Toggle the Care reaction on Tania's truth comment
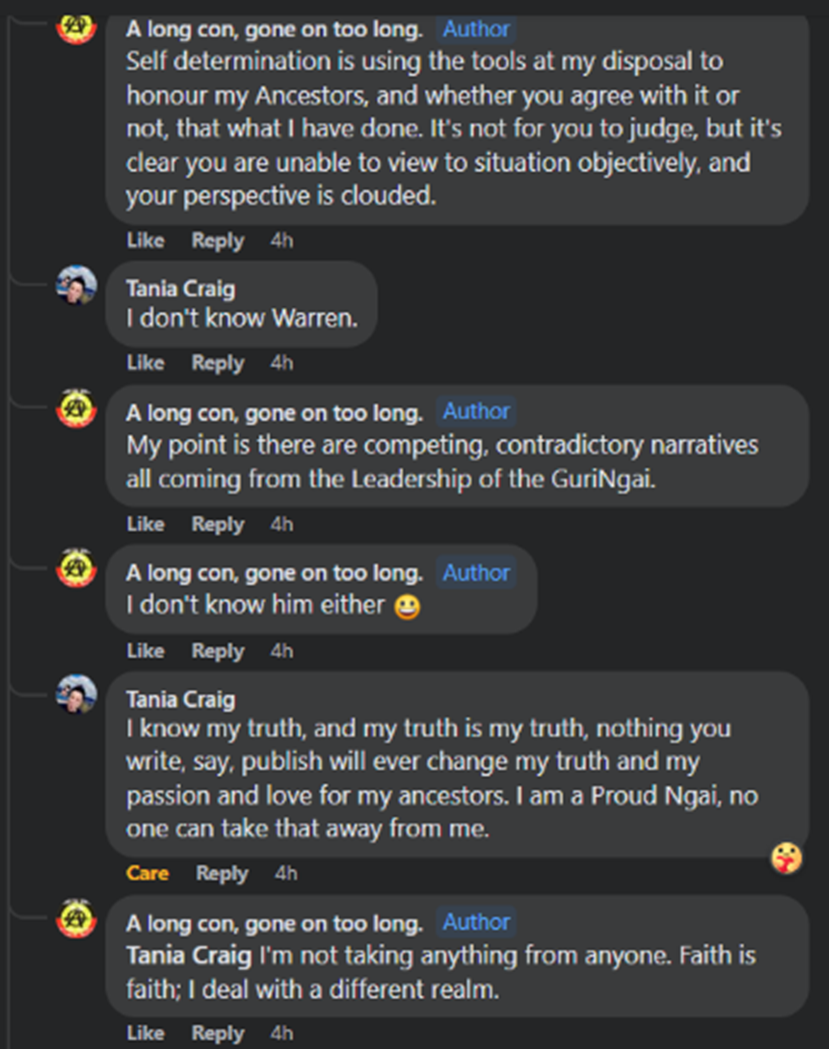Image resolution: width=829 pixels, height=1049 pixels. pyautogui.click(x=147, y=873)
